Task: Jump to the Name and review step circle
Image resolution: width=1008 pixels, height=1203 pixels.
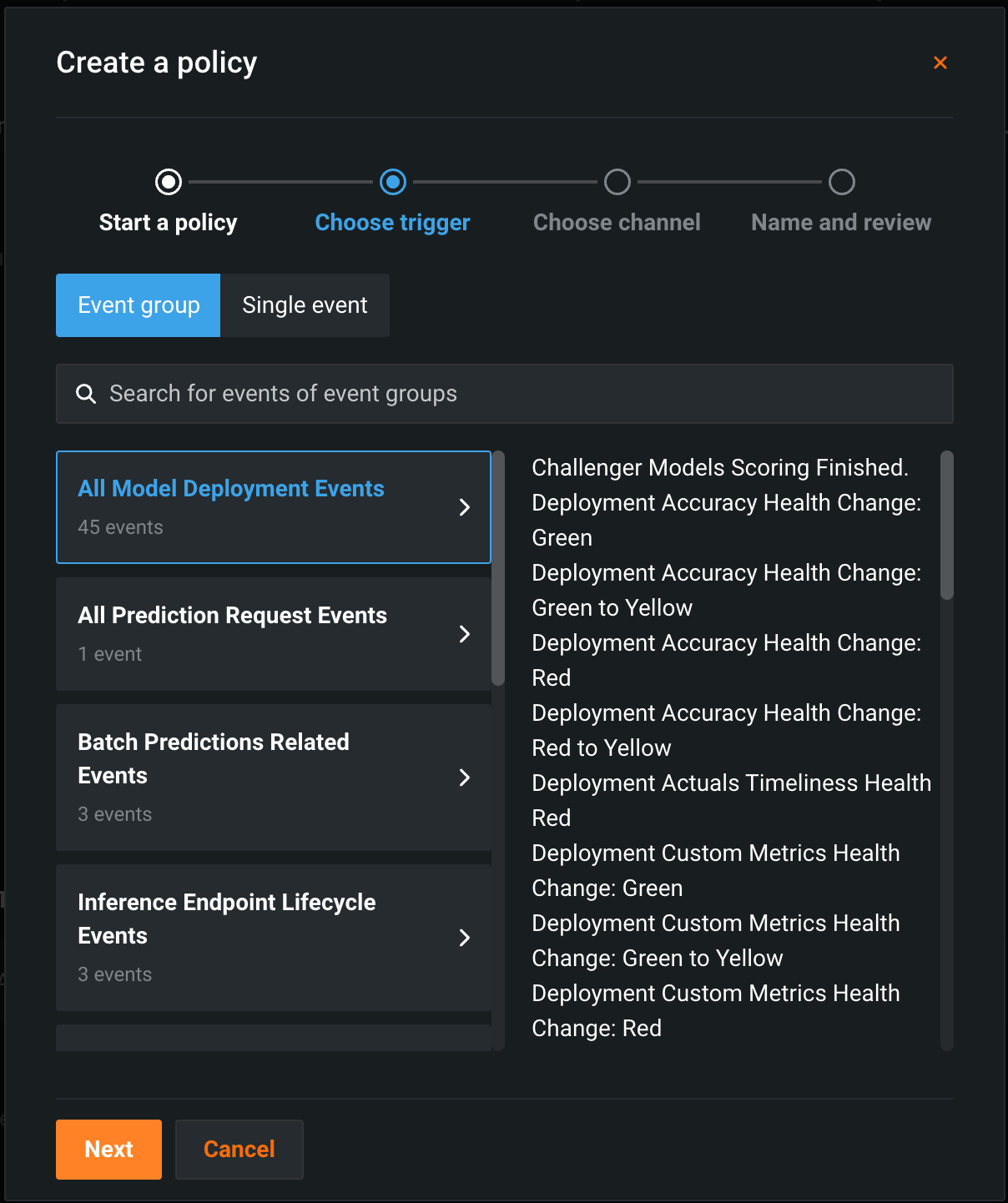Action: click(841, 182)
